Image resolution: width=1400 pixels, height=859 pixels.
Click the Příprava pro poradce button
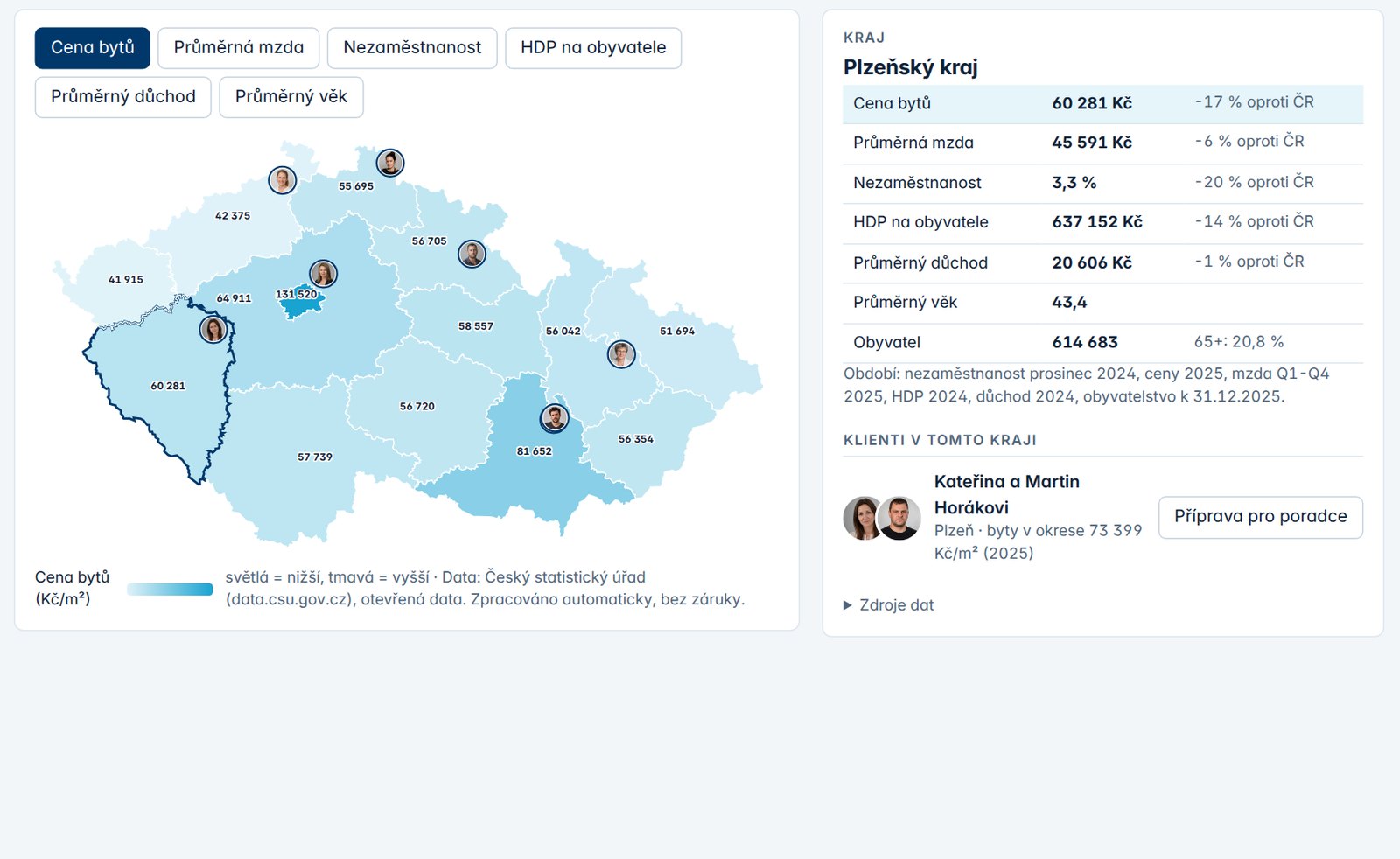click(1261, 517)
